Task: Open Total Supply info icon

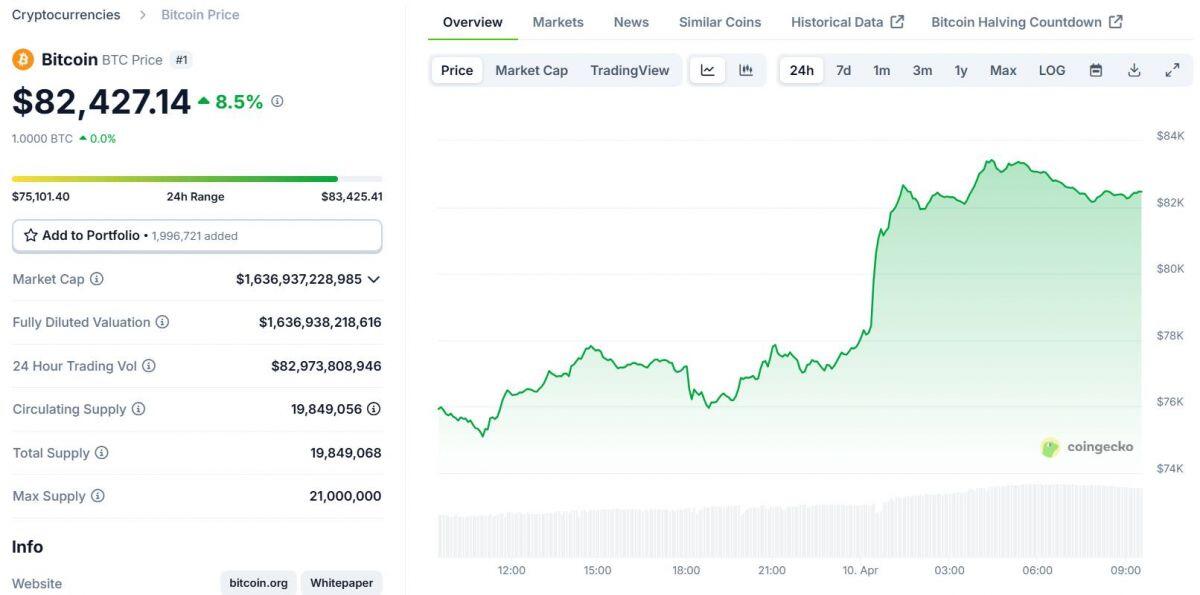Action: coord(101,453)
